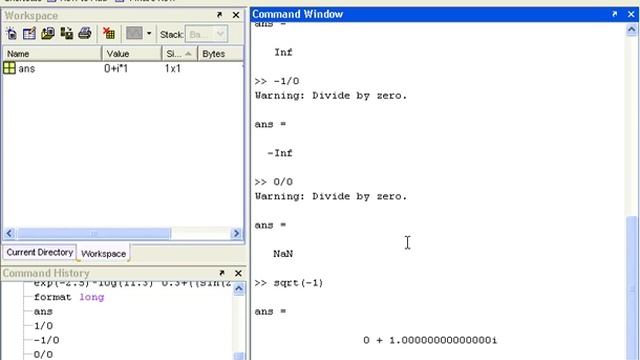Select '-1/0' entry in Command History
Viewport: 640px width, 360px height.
click(x=46, y=340)
